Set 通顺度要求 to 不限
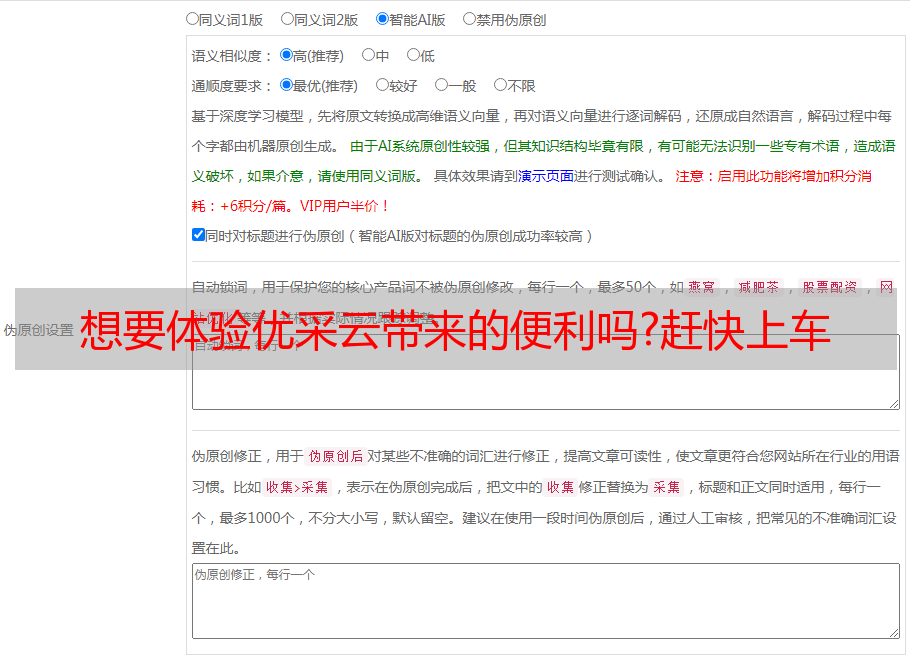 point(500,85)
